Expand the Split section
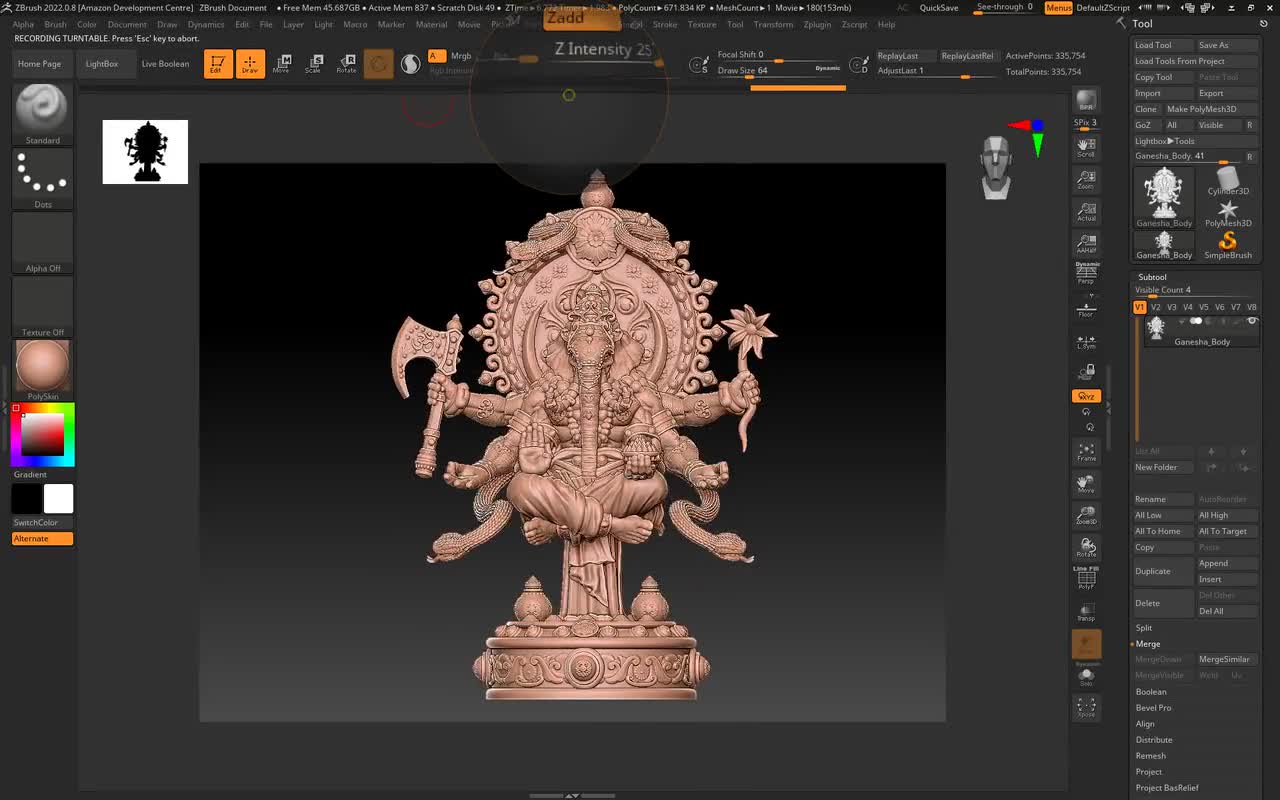Image resolution: width=1280 pixels, height=800 pixels. (1144, 628)
